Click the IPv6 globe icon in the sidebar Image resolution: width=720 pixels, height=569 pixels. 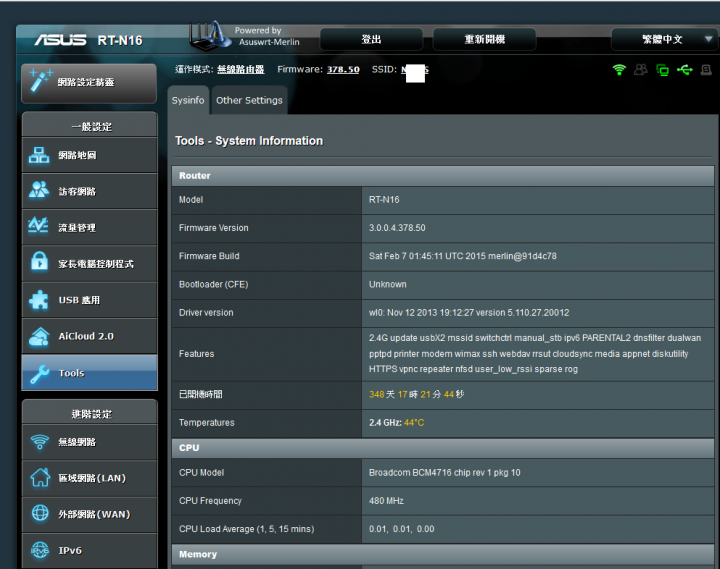pyautogui.click(x=40, y=550)
